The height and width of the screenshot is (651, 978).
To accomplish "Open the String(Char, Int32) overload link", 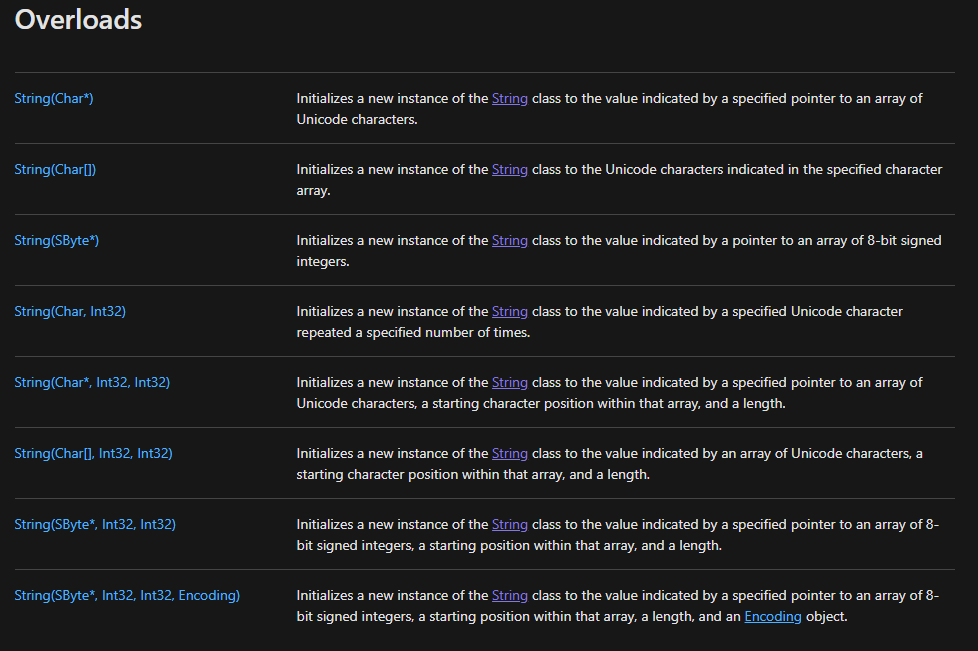I will click(70, 312).
